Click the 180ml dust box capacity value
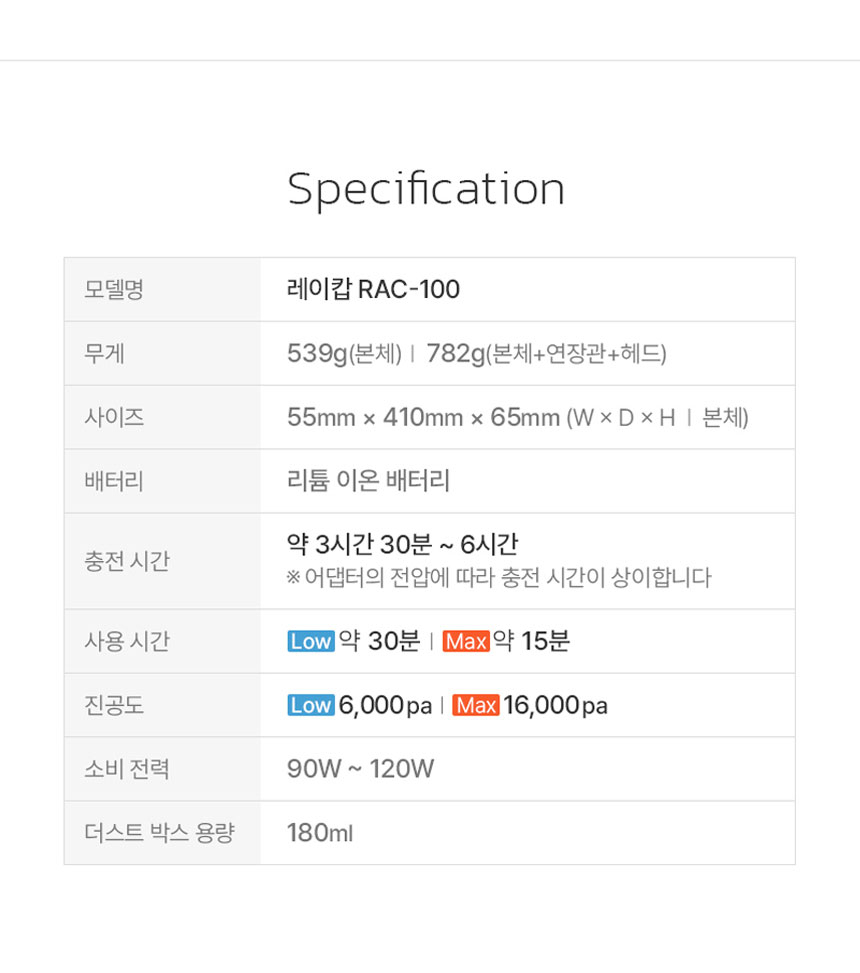 (x=320, y=833)
